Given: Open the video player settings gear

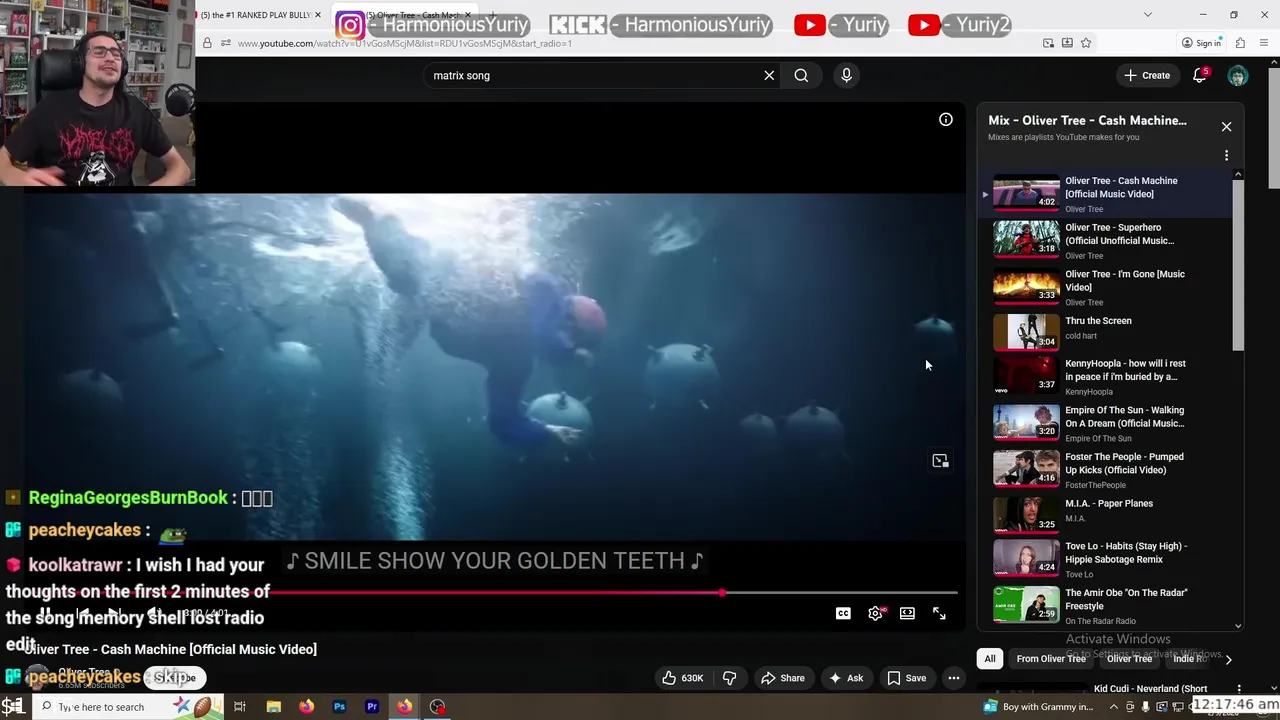Looking at the screenshot, I should [x=875, y=613].
